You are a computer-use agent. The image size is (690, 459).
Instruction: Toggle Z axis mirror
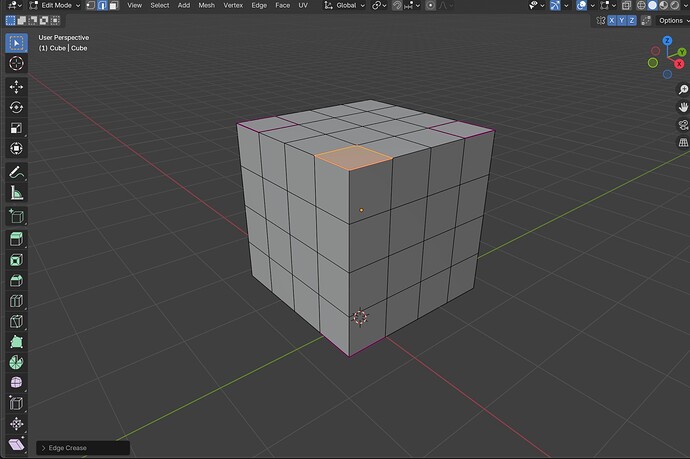click(x=632, y=21)
